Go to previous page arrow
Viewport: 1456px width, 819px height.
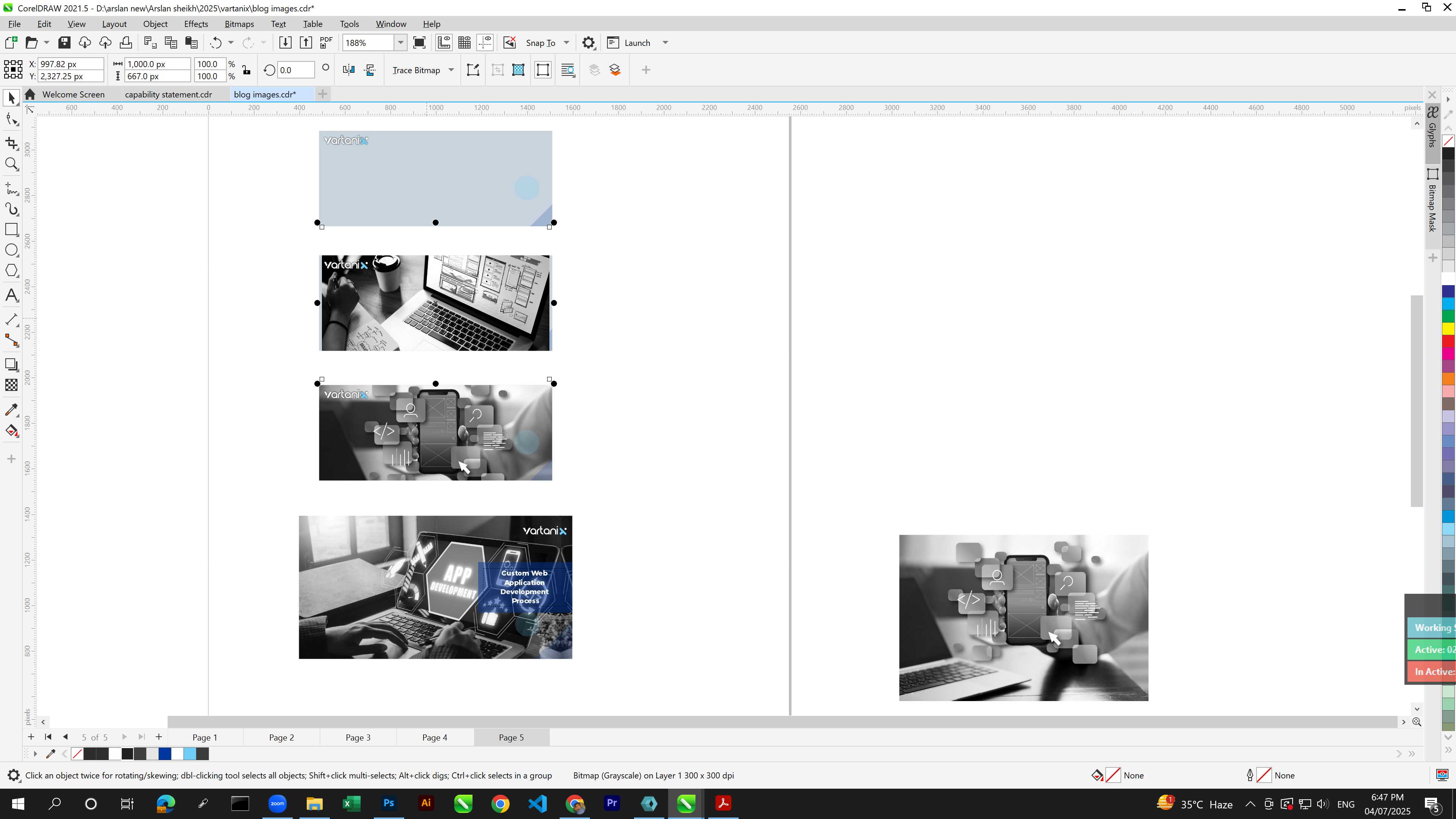(66, 737)
